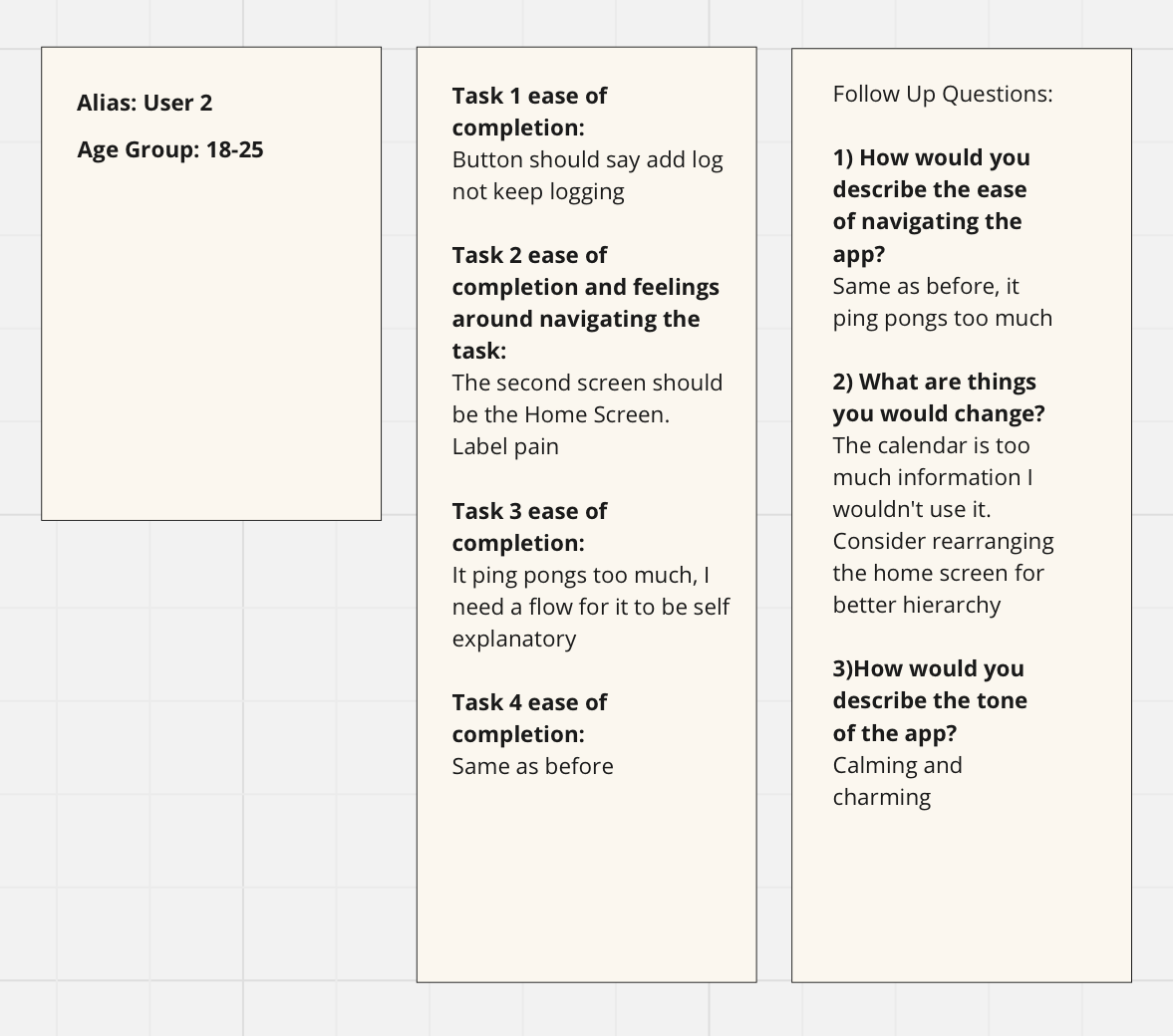Screen dimensions: 1173x1036
Task: Select the Task 1 ease of completion heading
Action: click(529, 112)
